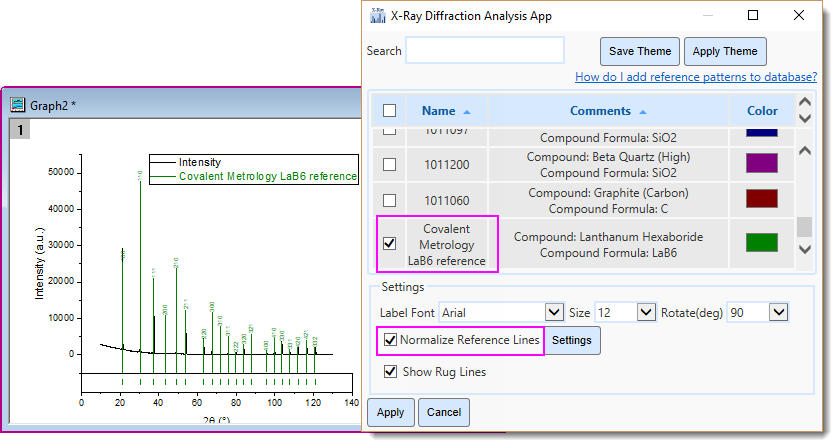Open the font Size 12 dropdown
Viewport: 832px width, 441px height.
coord(646,312)
